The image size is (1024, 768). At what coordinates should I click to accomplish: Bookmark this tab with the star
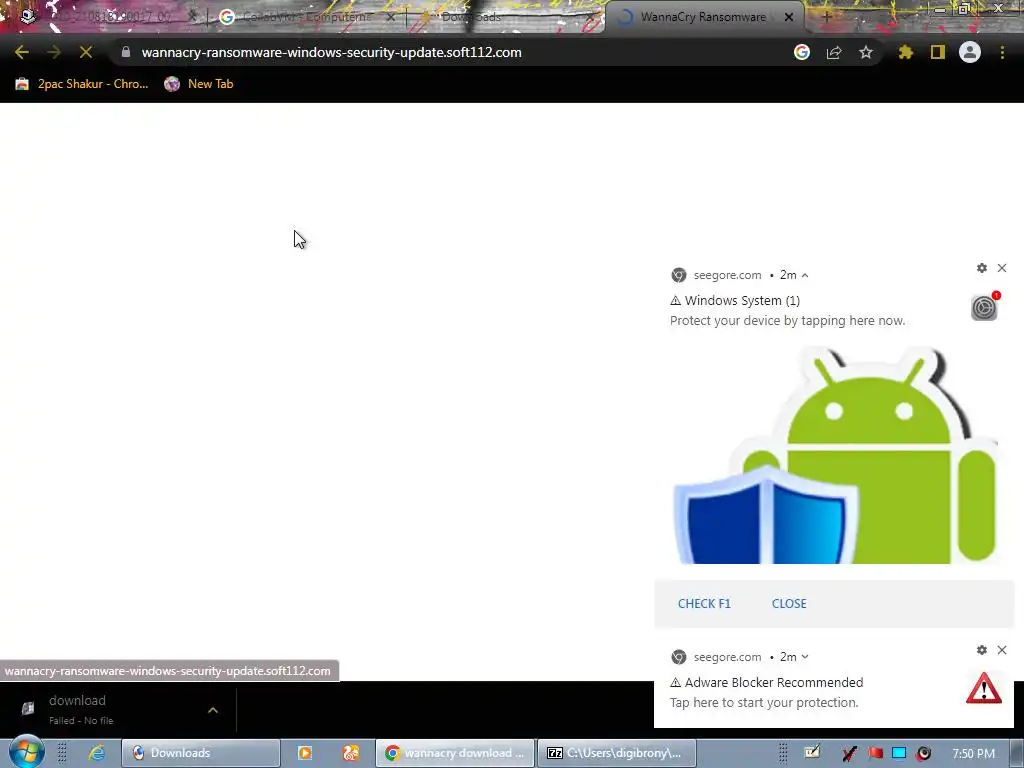tap(866, 52)
